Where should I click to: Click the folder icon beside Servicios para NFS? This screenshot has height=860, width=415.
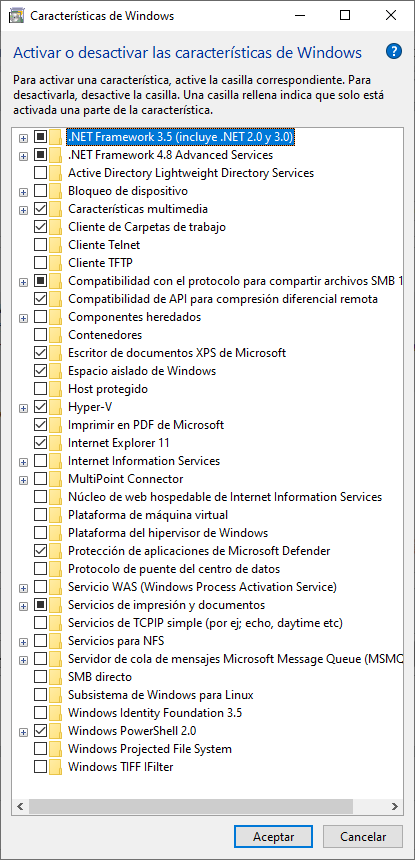point(55,641)
